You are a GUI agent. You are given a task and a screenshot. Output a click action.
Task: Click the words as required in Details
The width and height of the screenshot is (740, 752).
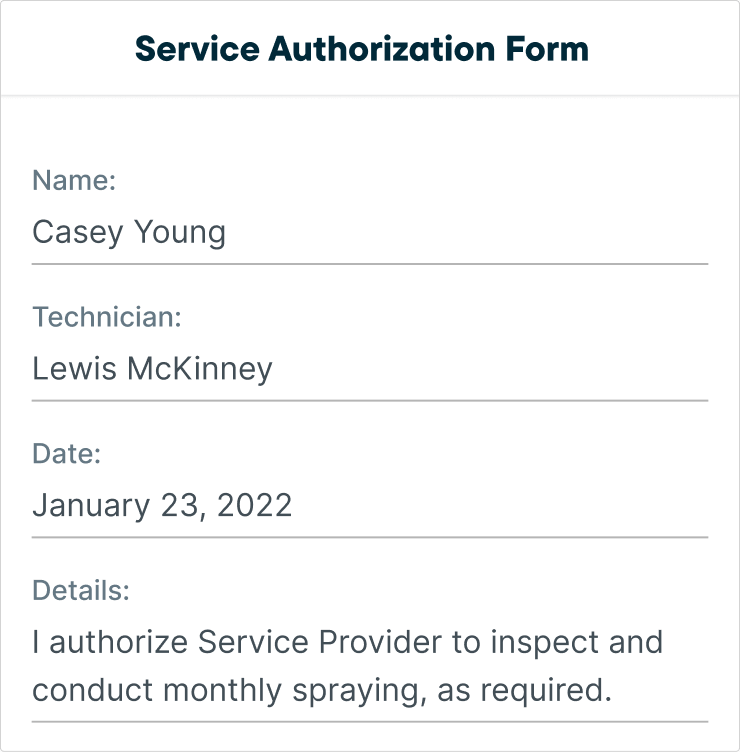point(524,692)
